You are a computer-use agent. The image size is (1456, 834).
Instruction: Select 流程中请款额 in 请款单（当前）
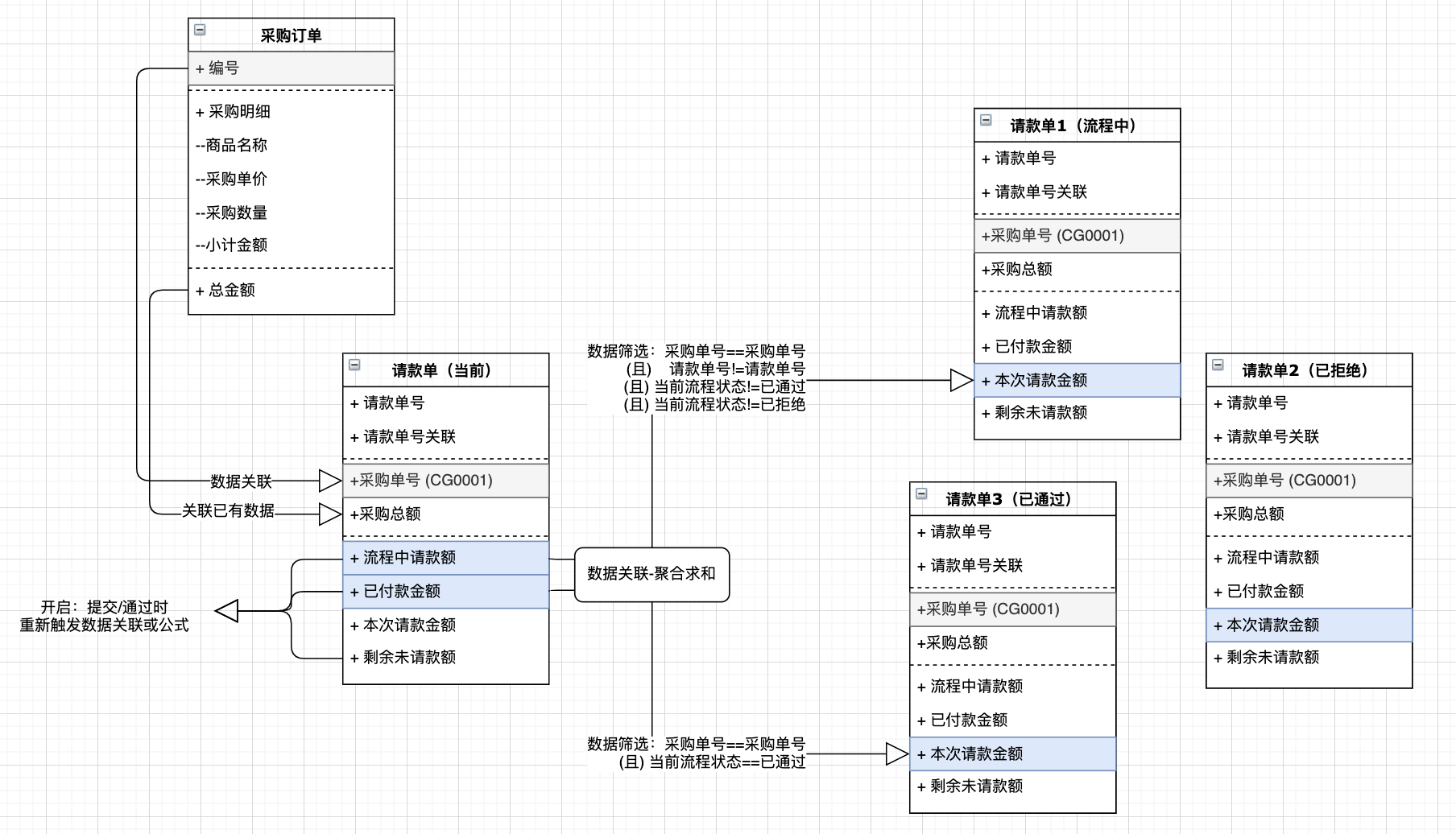pos(446,558)
